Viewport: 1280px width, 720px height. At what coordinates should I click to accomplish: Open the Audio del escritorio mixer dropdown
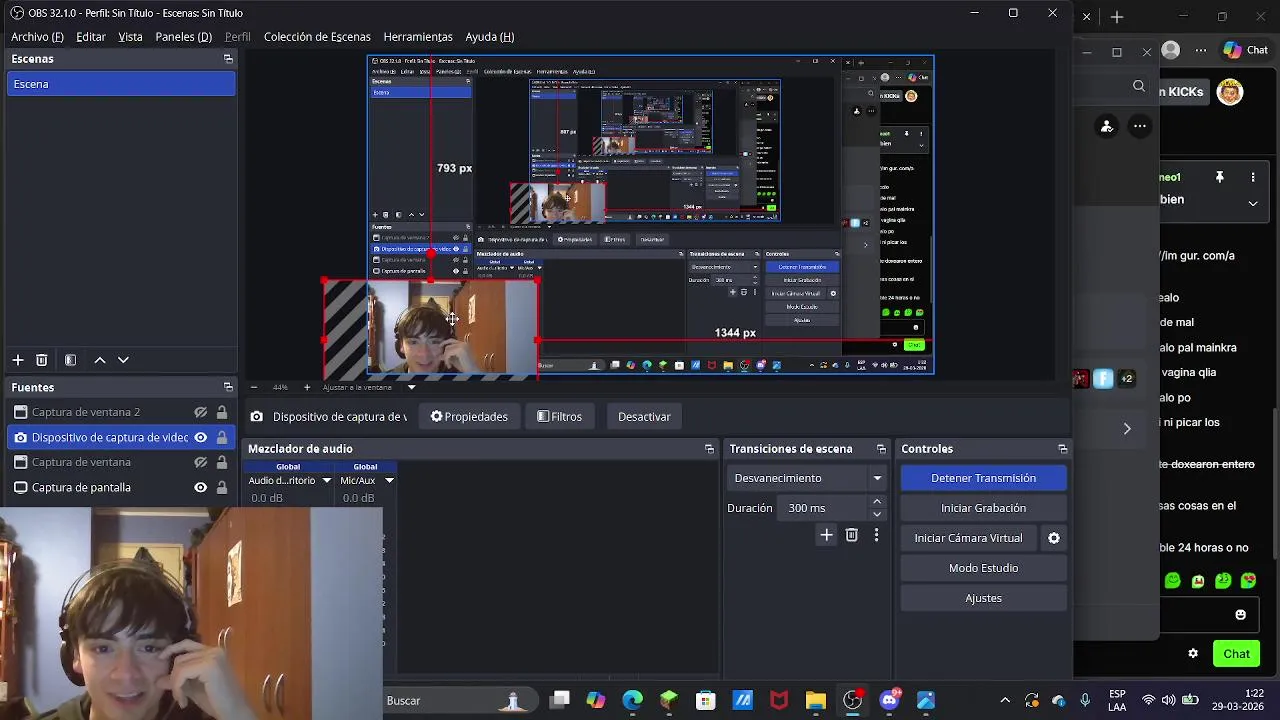[x=326, y=481]
